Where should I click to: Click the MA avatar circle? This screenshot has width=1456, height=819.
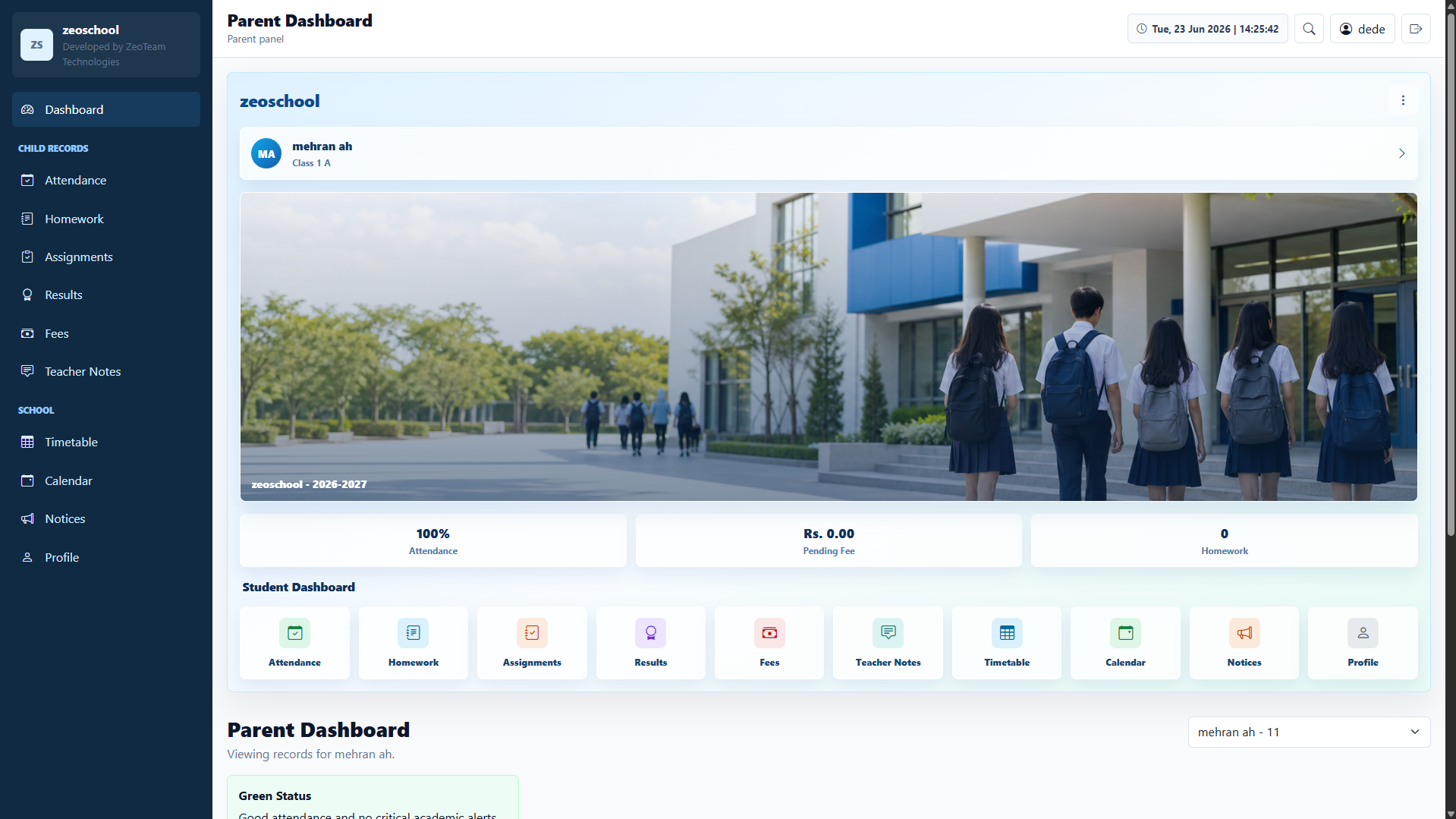[x=266, y=153]
